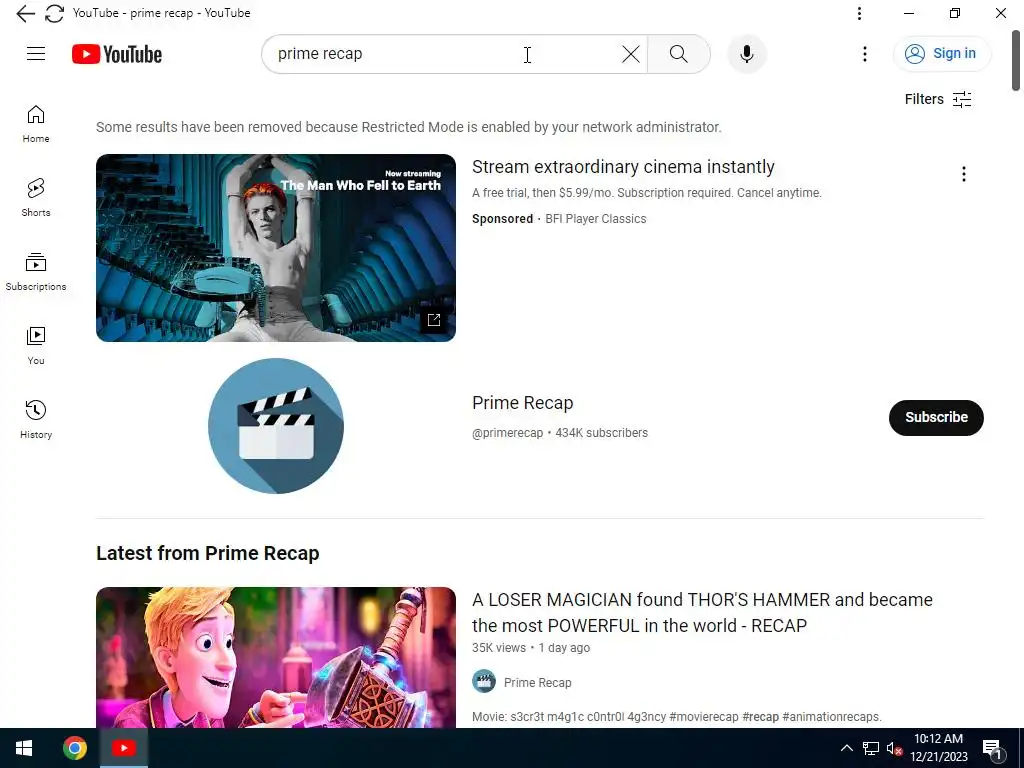1024x768 pixels.
Task: Open Subscriptions in the sidebar
Action: pyautogui.click(x=36, y=272)
